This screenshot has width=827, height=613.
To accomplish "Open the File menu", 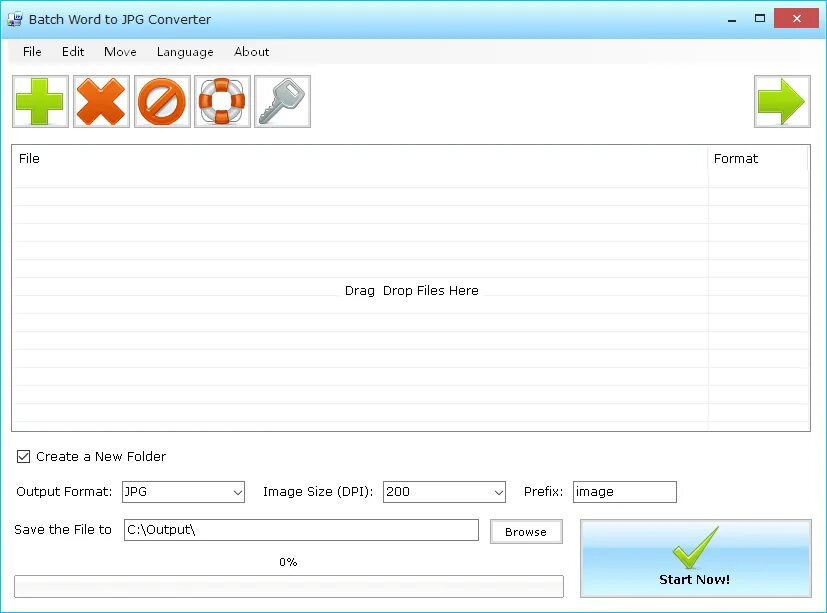I will click(32, 52).
